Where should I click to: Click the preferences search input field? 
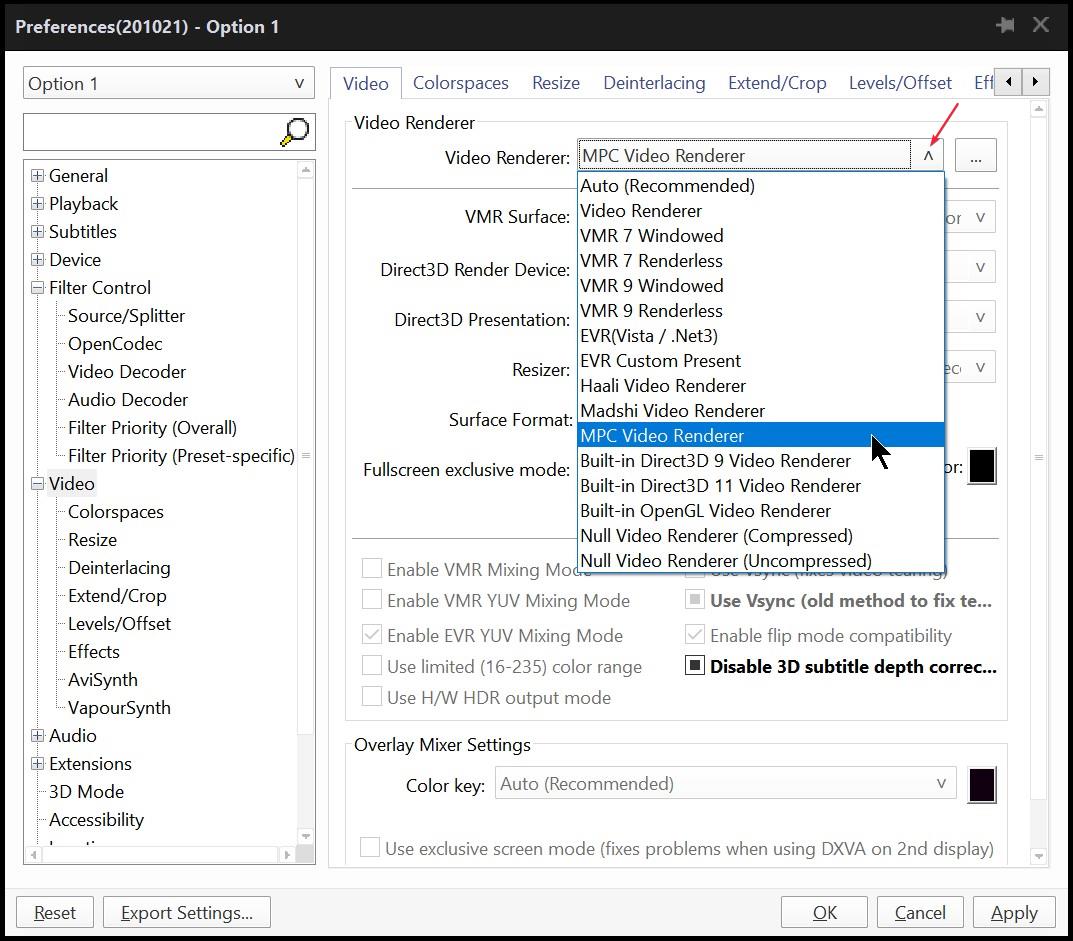(152, 132)
